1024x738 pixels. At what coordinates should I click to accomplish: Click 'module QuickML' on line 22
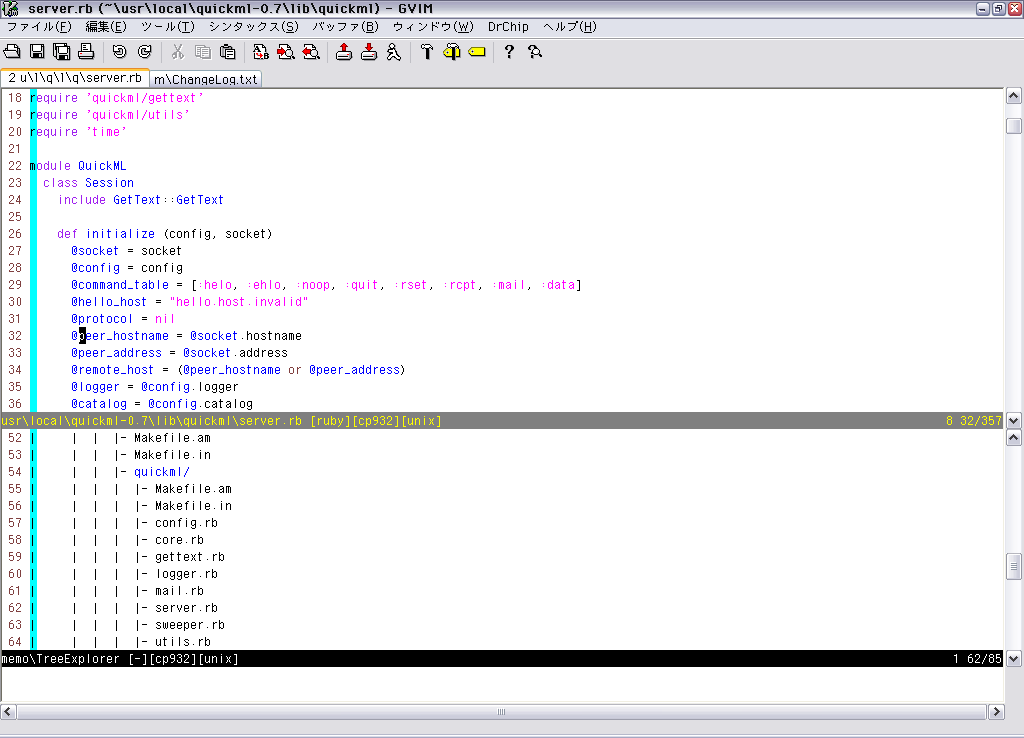tap(78, 166)
